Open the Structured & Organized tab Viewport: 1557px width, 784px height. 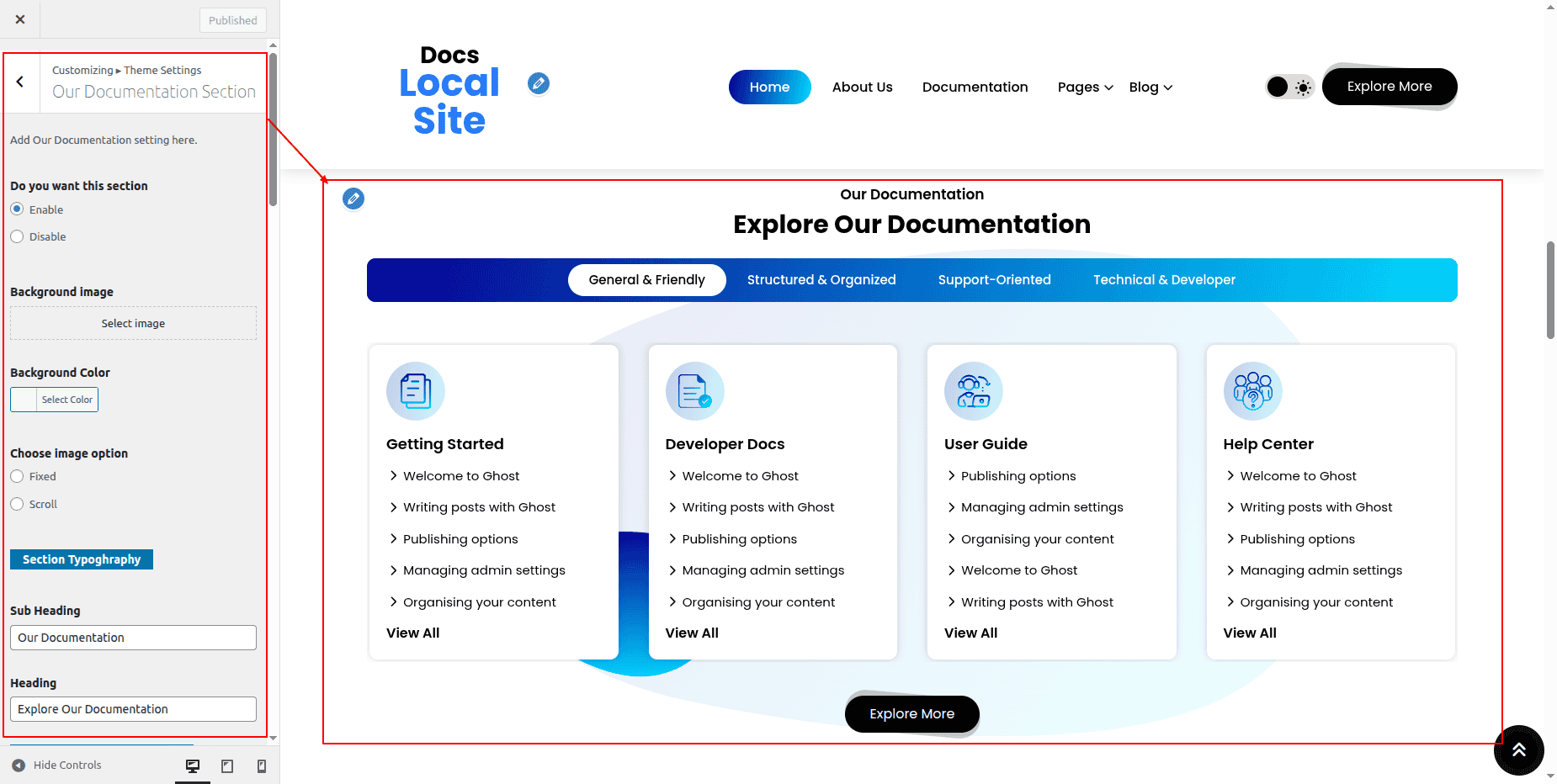[821, 280]
